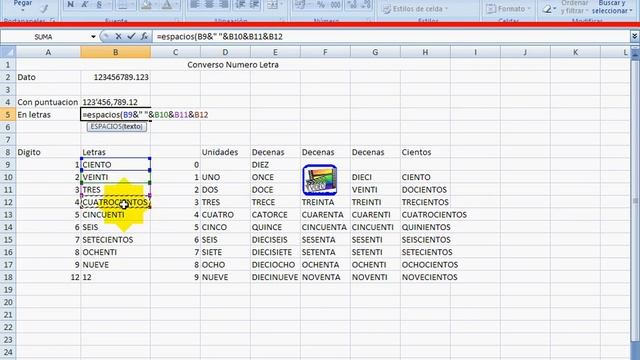Increase indent in alignment group
Viewport: 640px width, 360px height.
click(x=255, y=4)
